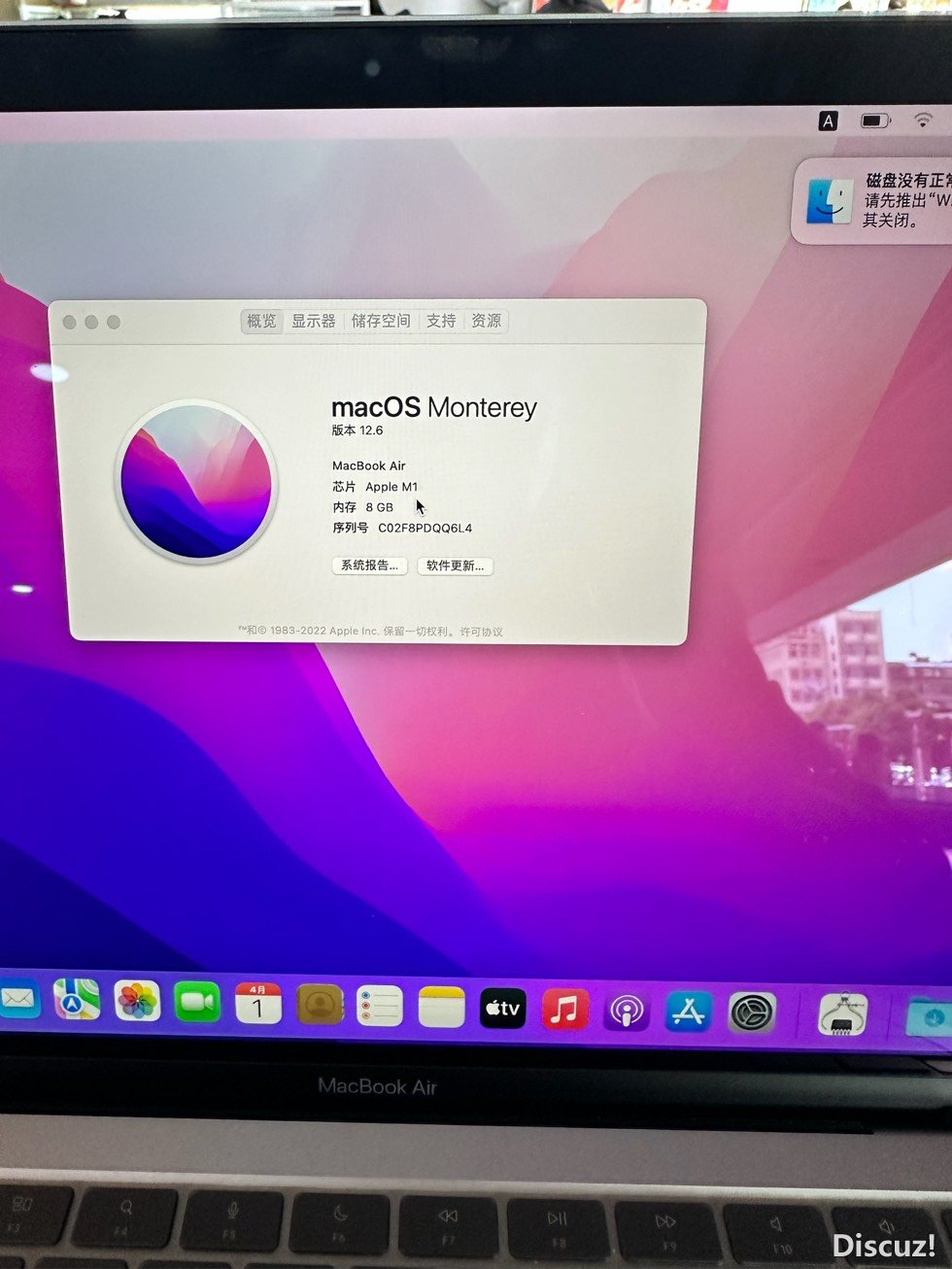Open the Photos app in Dock
Image resolution: width=952 pixels, height=1269 pixels.
[137, 1002]
